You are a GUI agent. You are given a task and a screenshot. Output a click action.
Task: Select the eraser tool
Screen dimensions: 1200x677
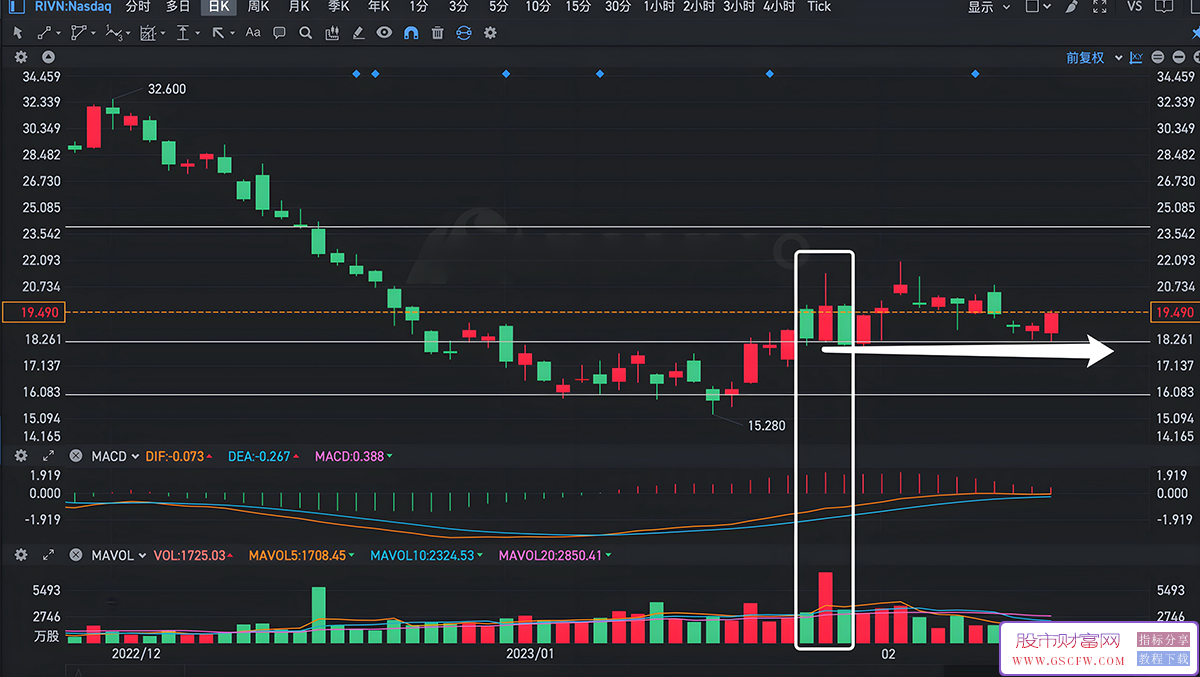pyautogui.click(x=358, y=33)
